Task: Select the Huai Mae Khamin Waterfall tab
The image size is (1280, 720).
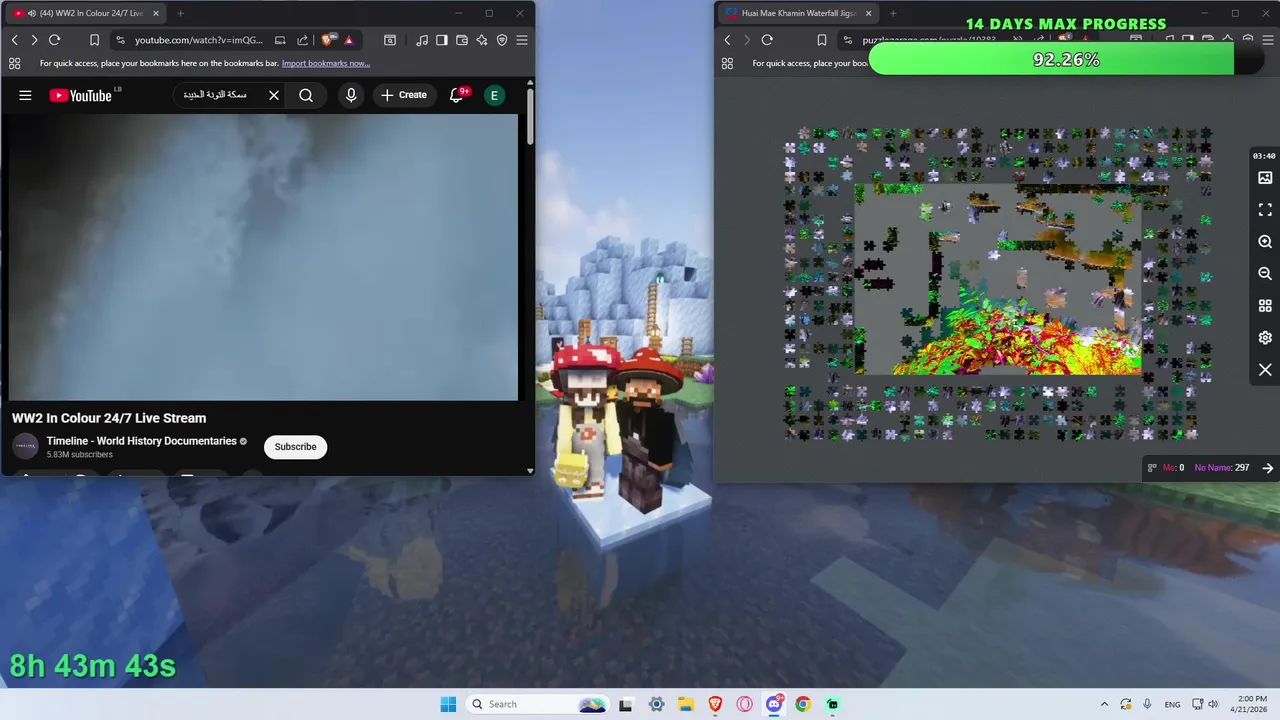Action: click(x=797, y=13)
